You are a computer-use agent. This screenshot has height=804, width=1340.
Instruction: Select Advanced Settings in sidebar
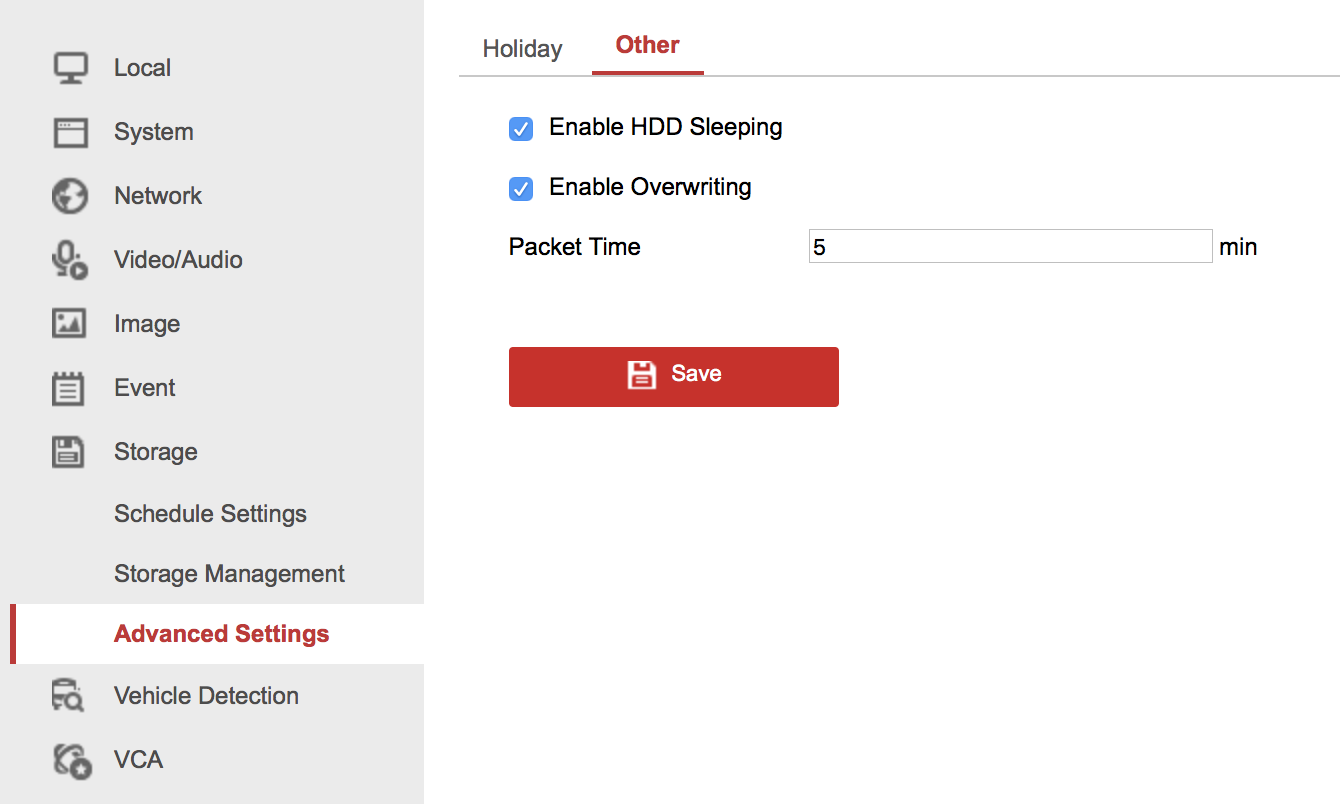tap(221, 634)
